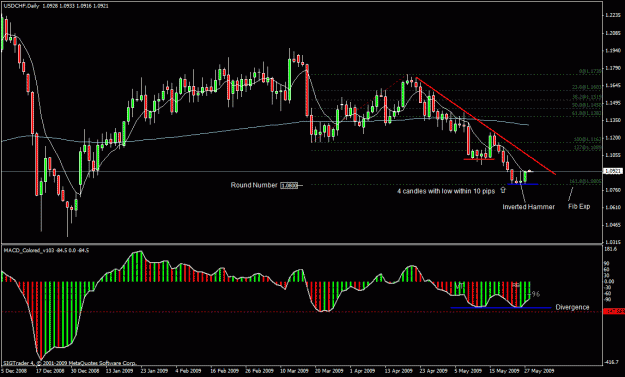The image size is (625, 377).
Task: Click the 161.8 Fibonacci expansion level label
Action: (x=585, y=181)
